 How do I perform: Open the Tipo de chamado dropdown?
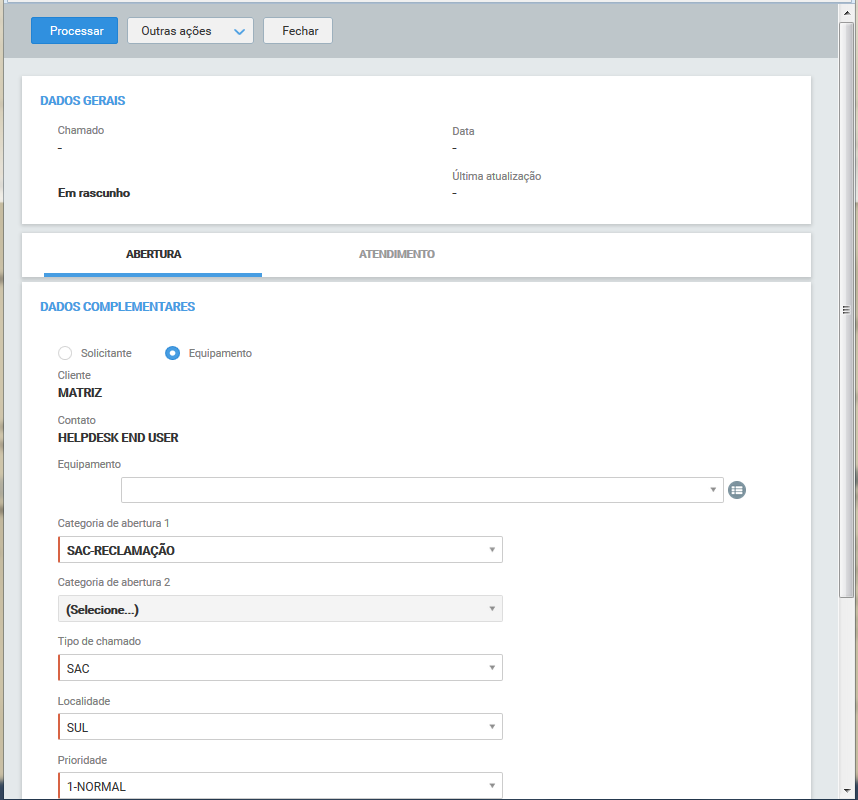pyautogui.click(x=280, y=668)
